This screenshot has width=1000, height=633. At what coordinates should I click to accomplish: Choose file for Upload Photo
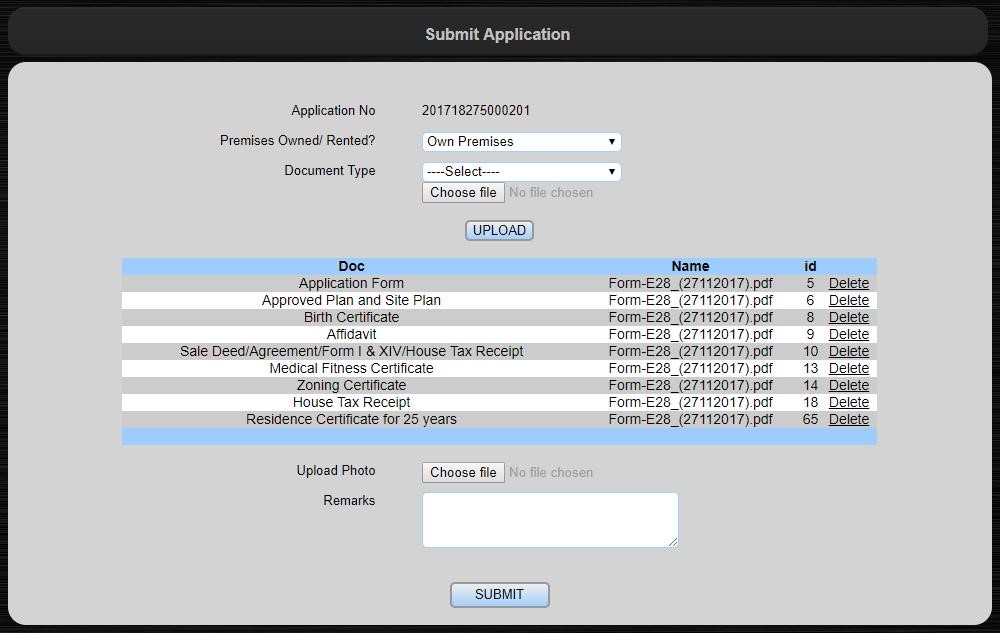click(x=463, y=473)
